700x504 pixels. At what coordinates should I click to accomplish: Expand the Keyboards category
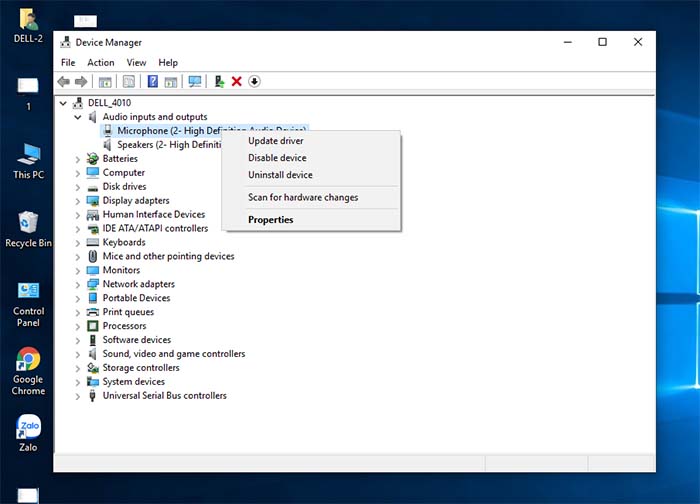[78, 242]
